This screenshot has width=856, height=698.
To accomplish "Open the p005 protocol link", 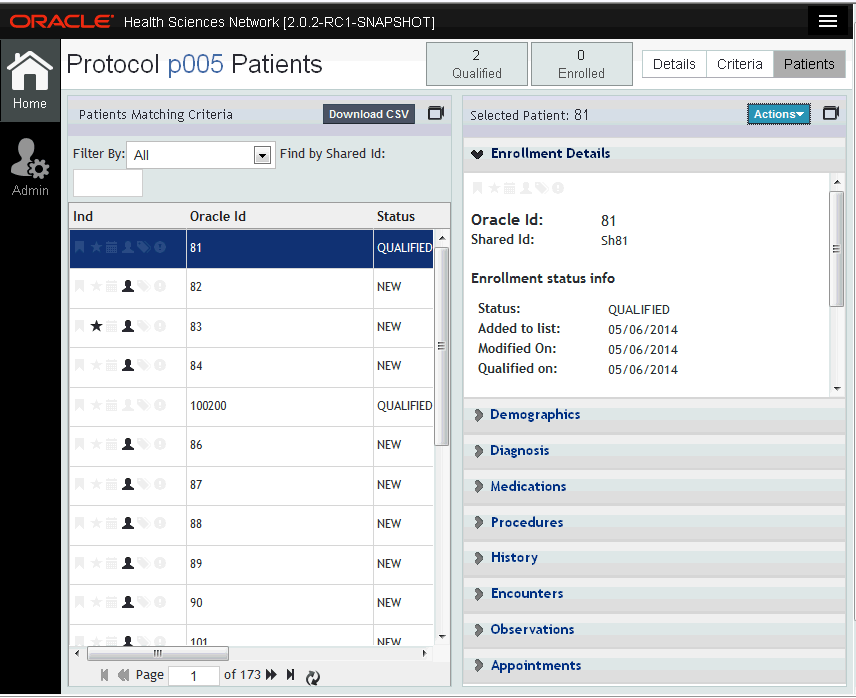I will tap(195, 64).
